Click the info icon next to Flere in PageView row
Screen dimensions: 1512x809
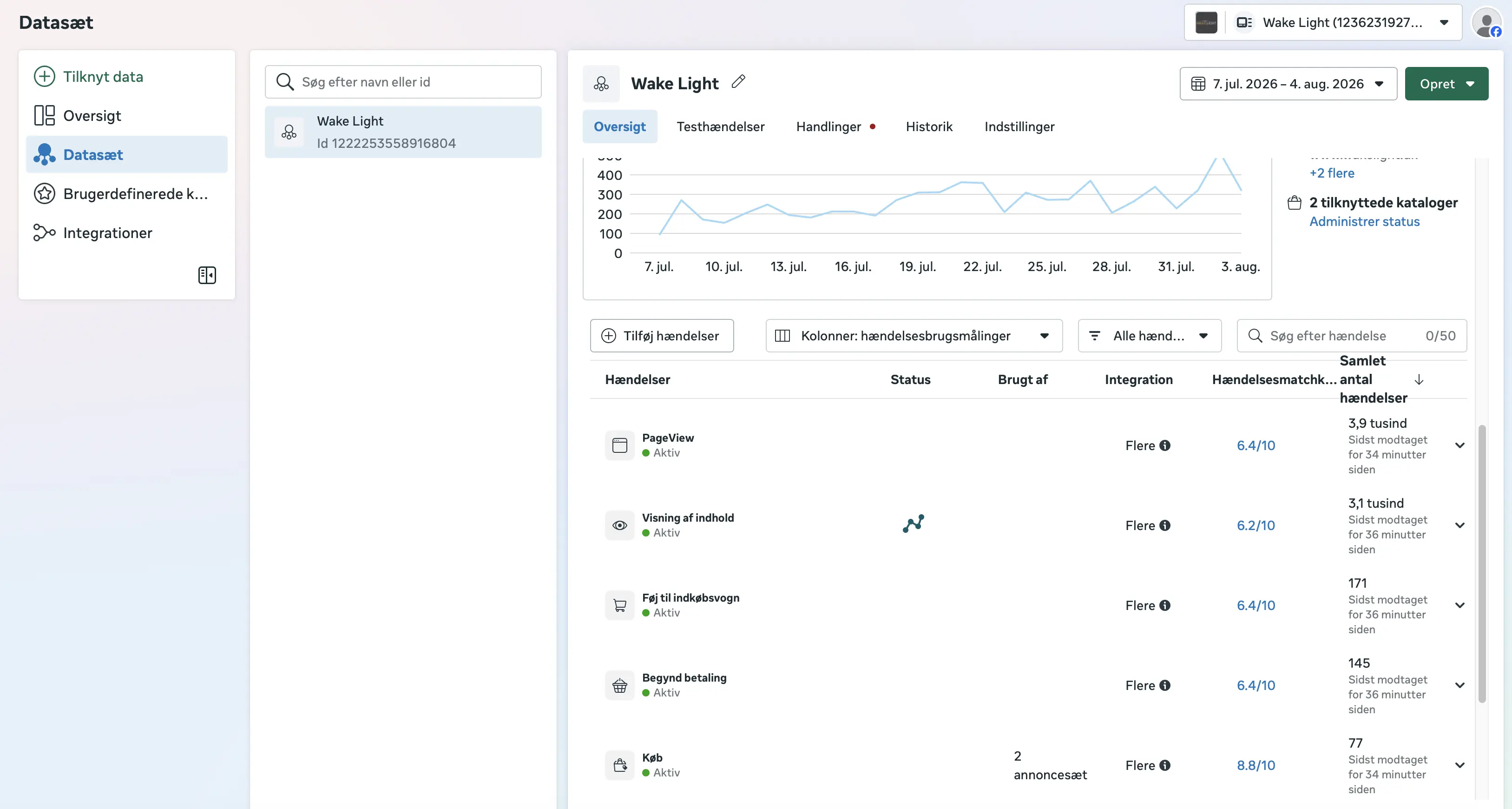(1165, 445)
